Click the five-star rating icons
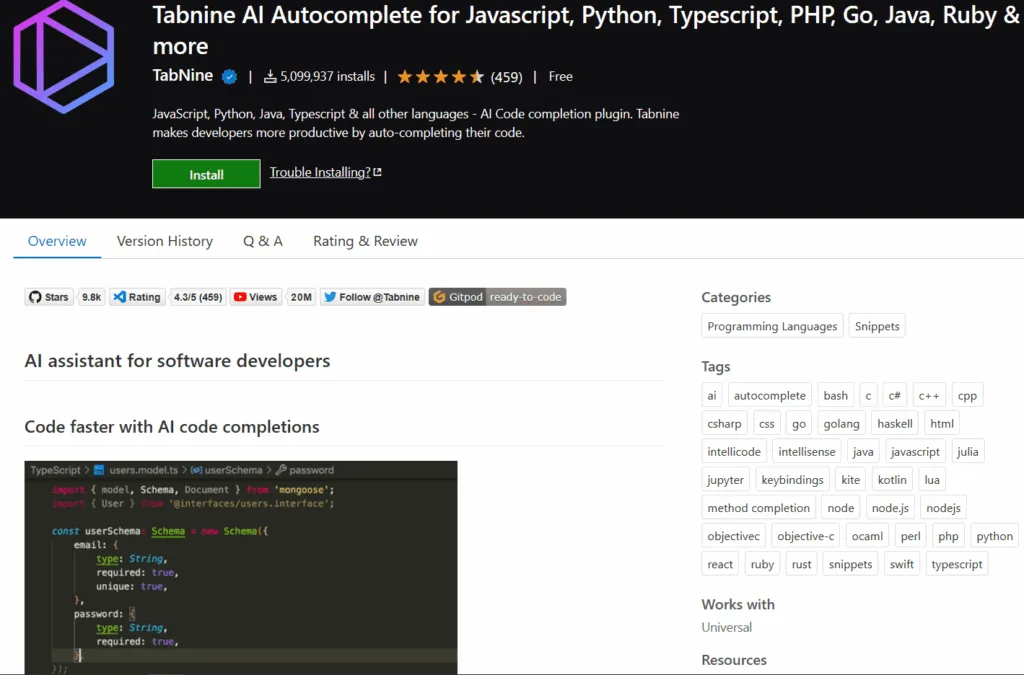1024x675 pixels. (x=440, y=77)
